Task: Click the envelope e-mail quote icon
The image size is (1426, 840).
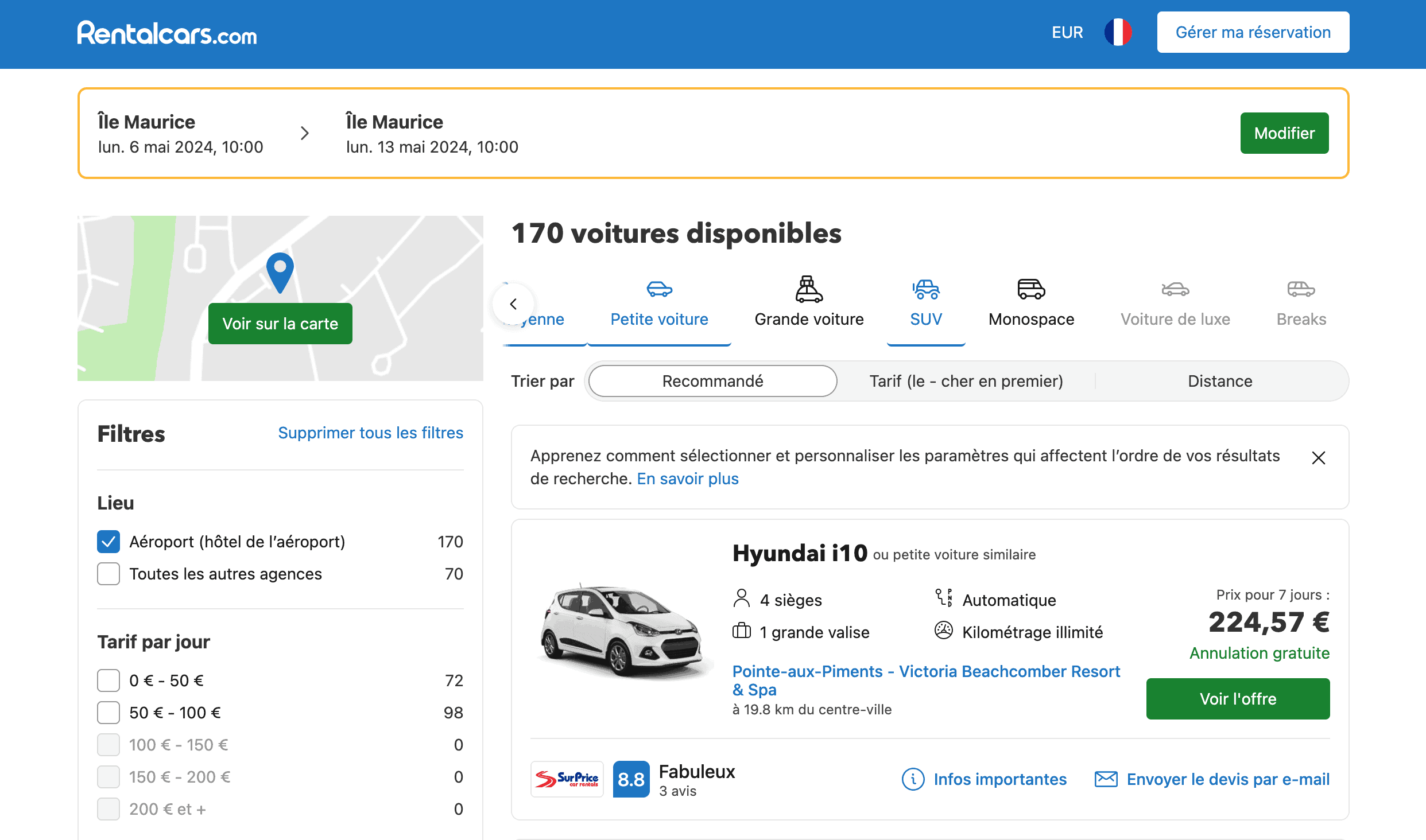Action: click(1106, 779)
